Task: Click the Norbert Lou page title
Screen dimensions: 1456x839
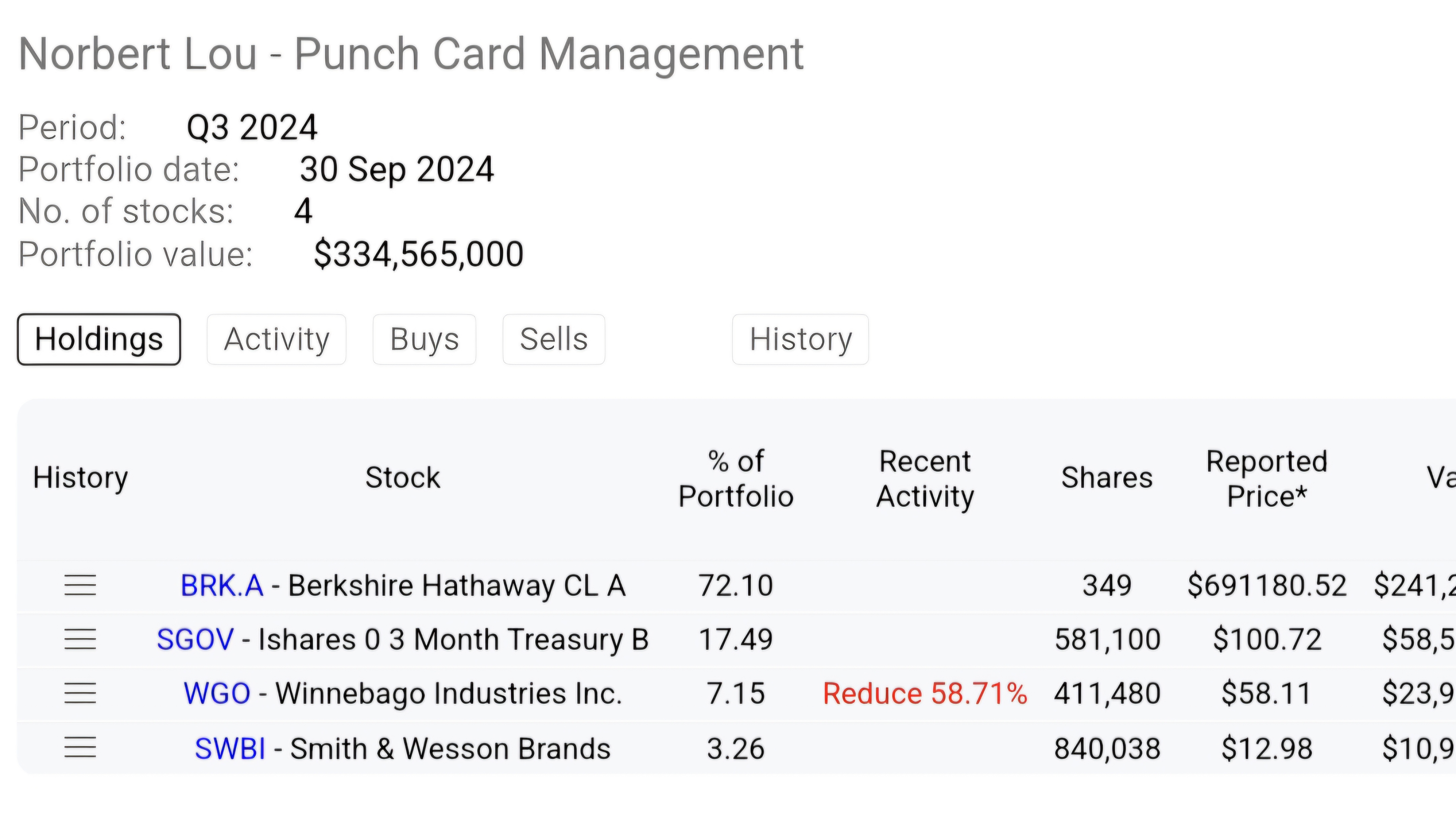Action: click(411, 54)
